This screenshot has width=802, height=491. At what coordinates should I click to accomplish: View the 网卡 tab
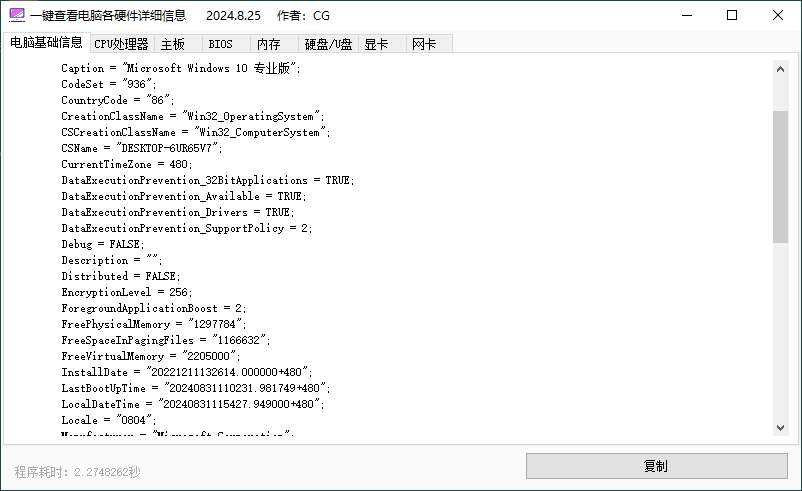pos(424,44)
